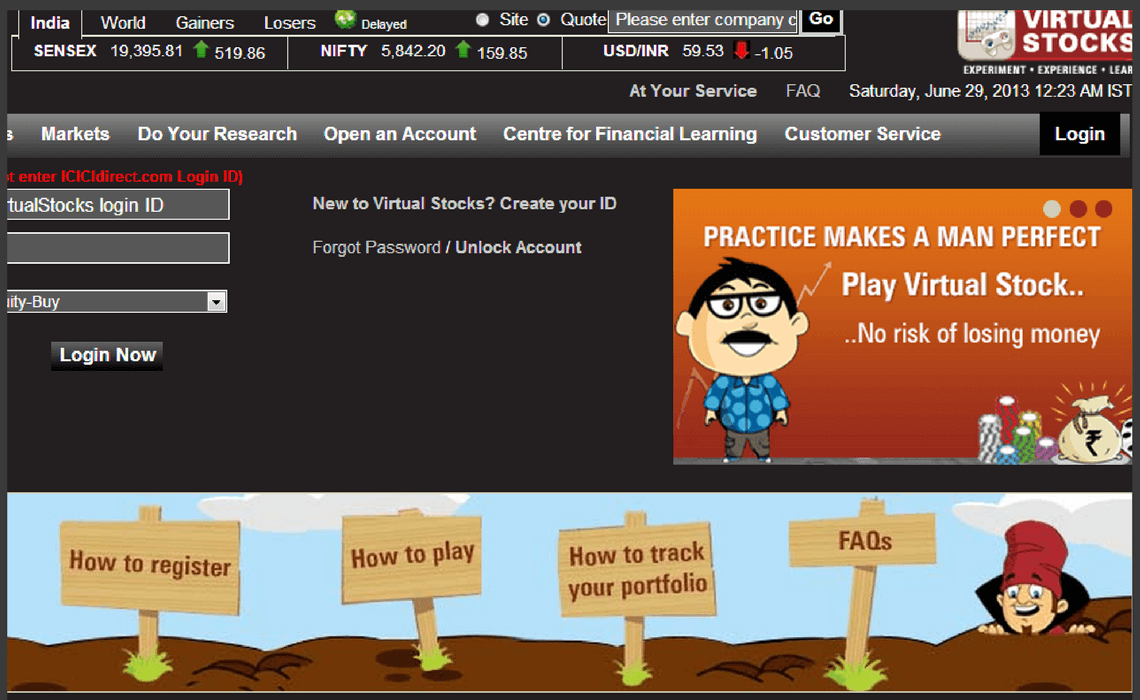Click the red-hat cartoon character

(1035, 579)
